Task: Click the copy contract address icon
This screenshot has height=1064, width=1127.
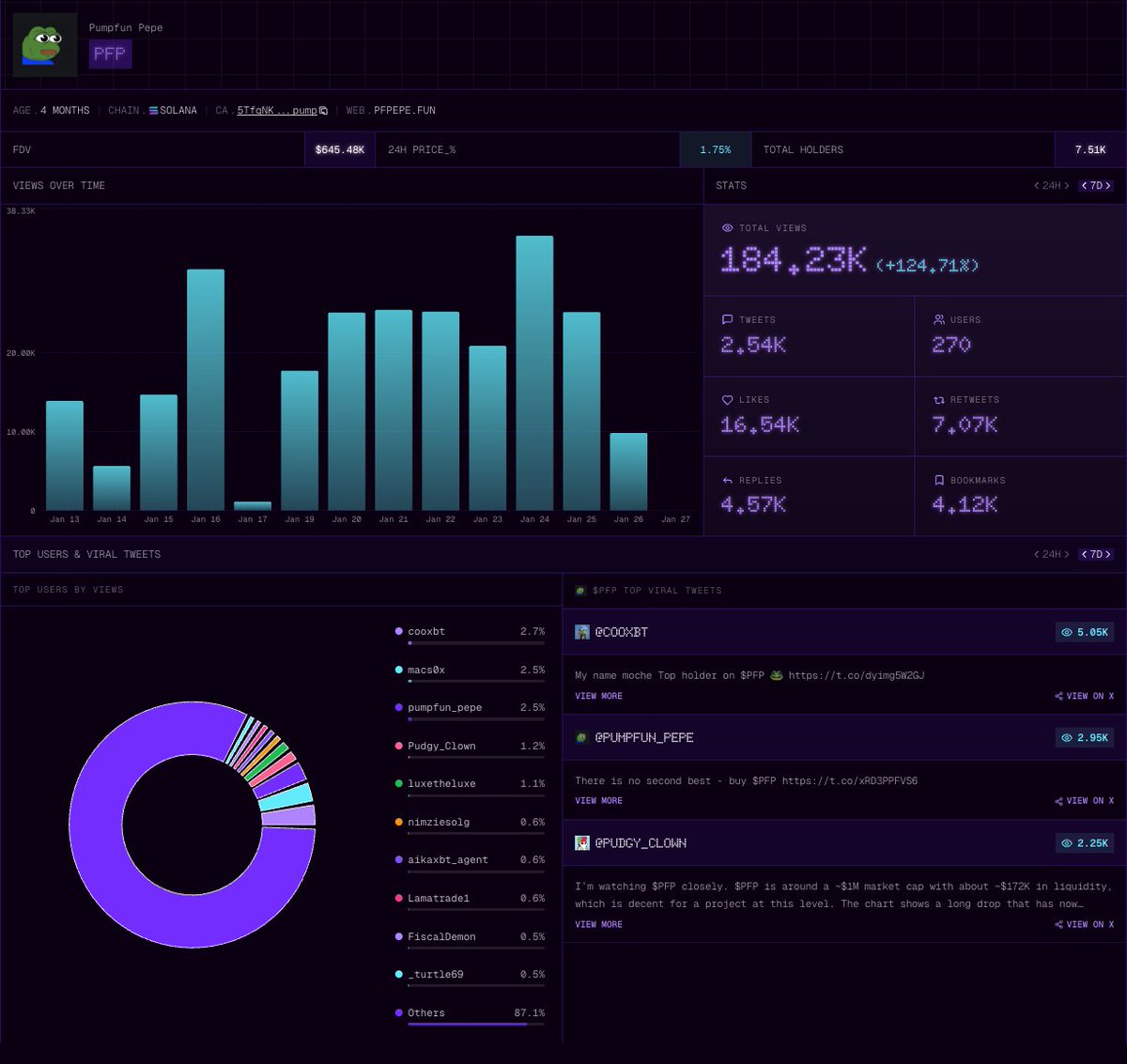Action: coord(323,110)
